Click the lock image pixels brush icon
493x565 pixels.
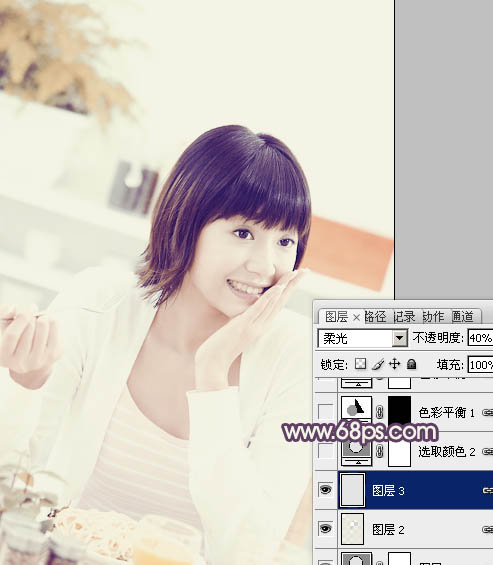[x=378, y=364]
